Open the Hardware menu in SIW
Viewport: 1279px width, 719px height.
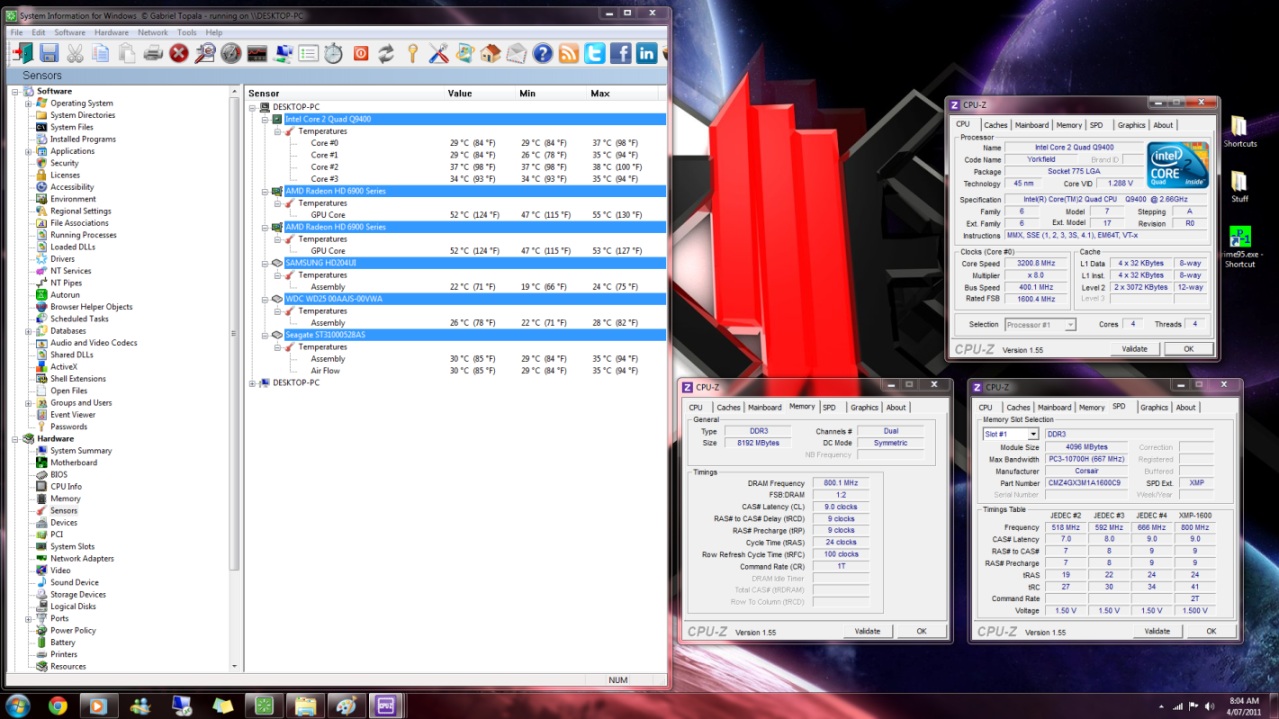(112, 32)
